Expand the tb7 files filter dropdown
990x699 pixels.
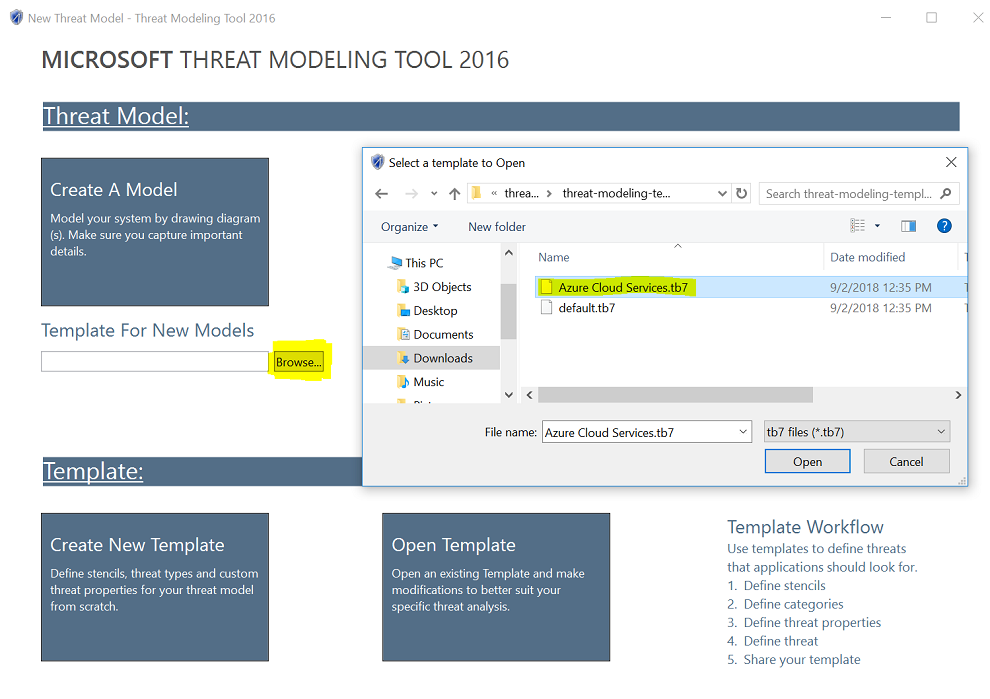(941, 431)
